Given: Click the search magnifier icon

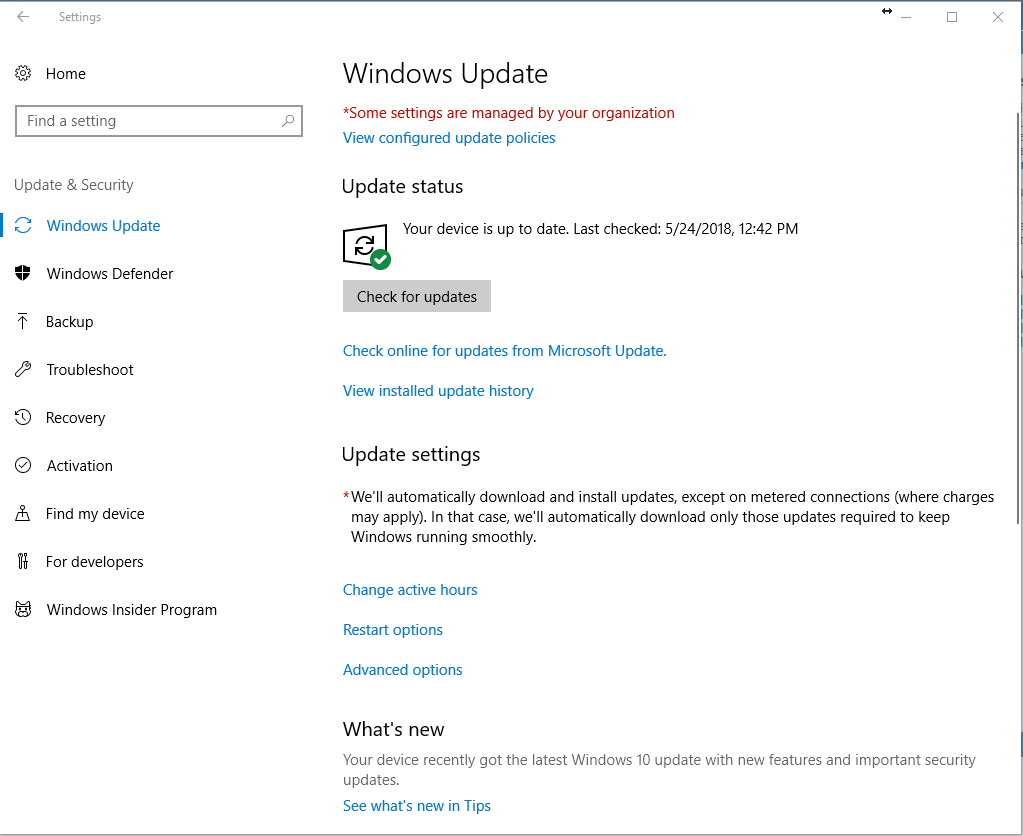Looking at the screenshot, I should (288, 121).
